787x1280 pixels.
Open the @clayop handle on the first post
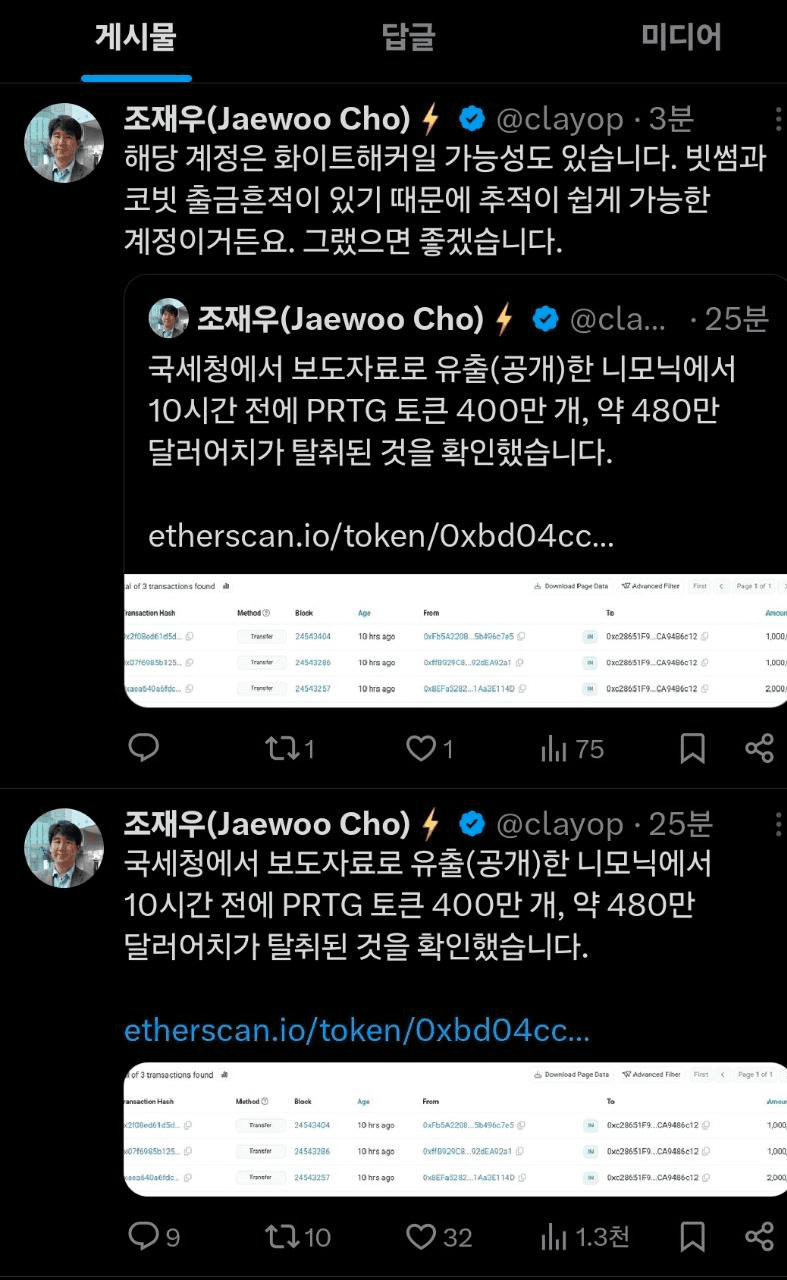560,120
